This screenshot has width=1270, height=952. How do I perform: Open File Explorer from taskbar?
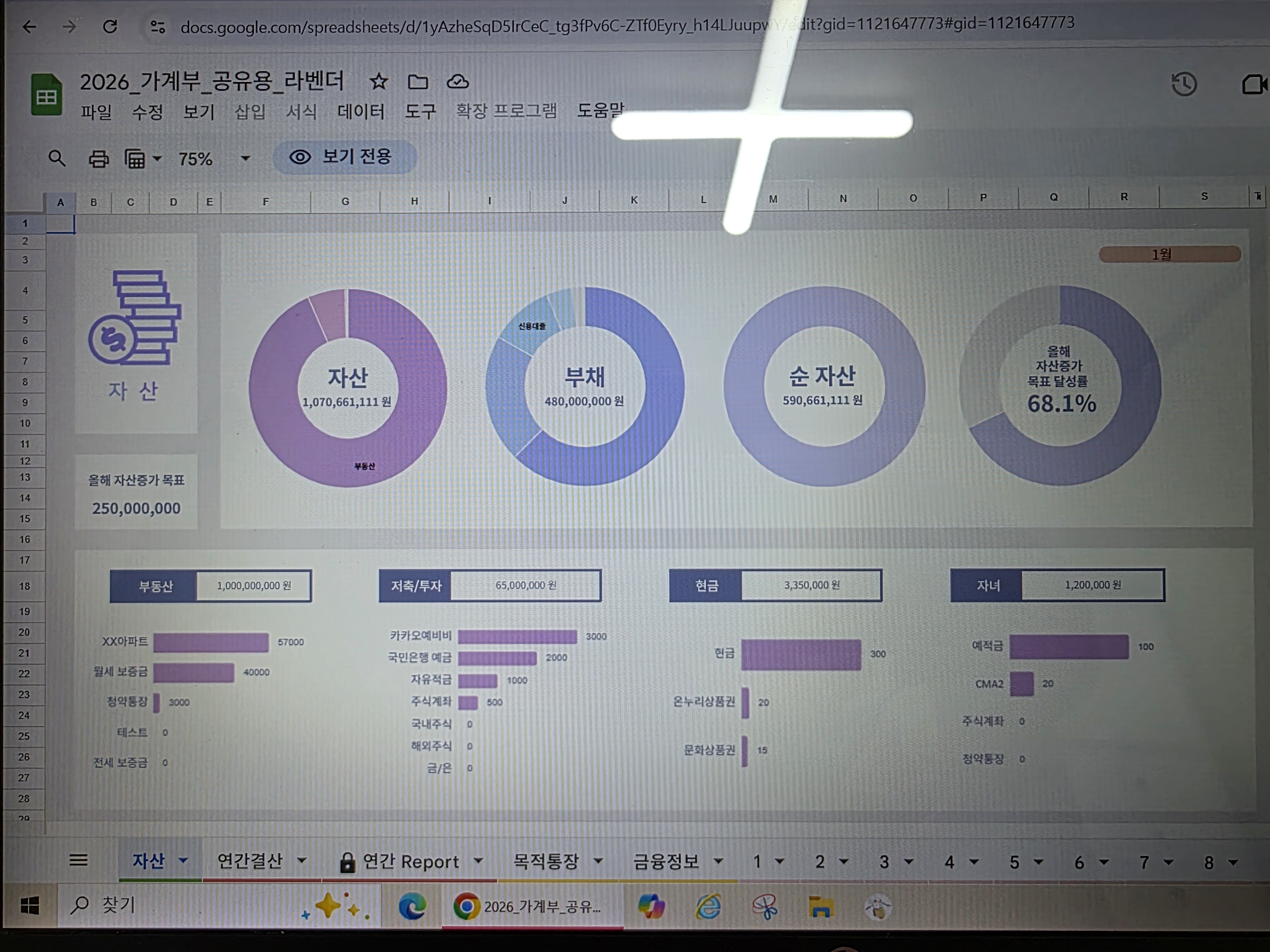820,907
